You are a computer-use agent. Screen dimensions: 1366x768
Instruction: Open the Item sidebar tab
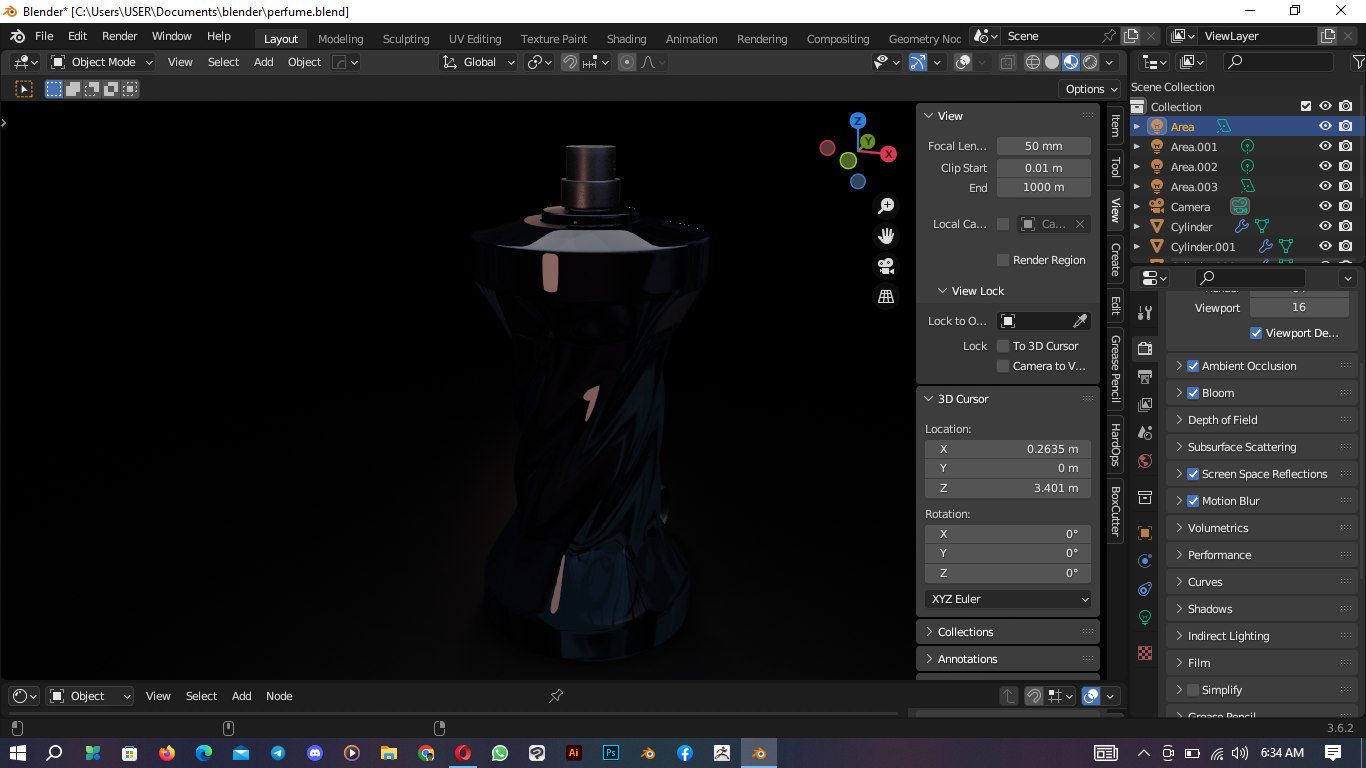1115,126
